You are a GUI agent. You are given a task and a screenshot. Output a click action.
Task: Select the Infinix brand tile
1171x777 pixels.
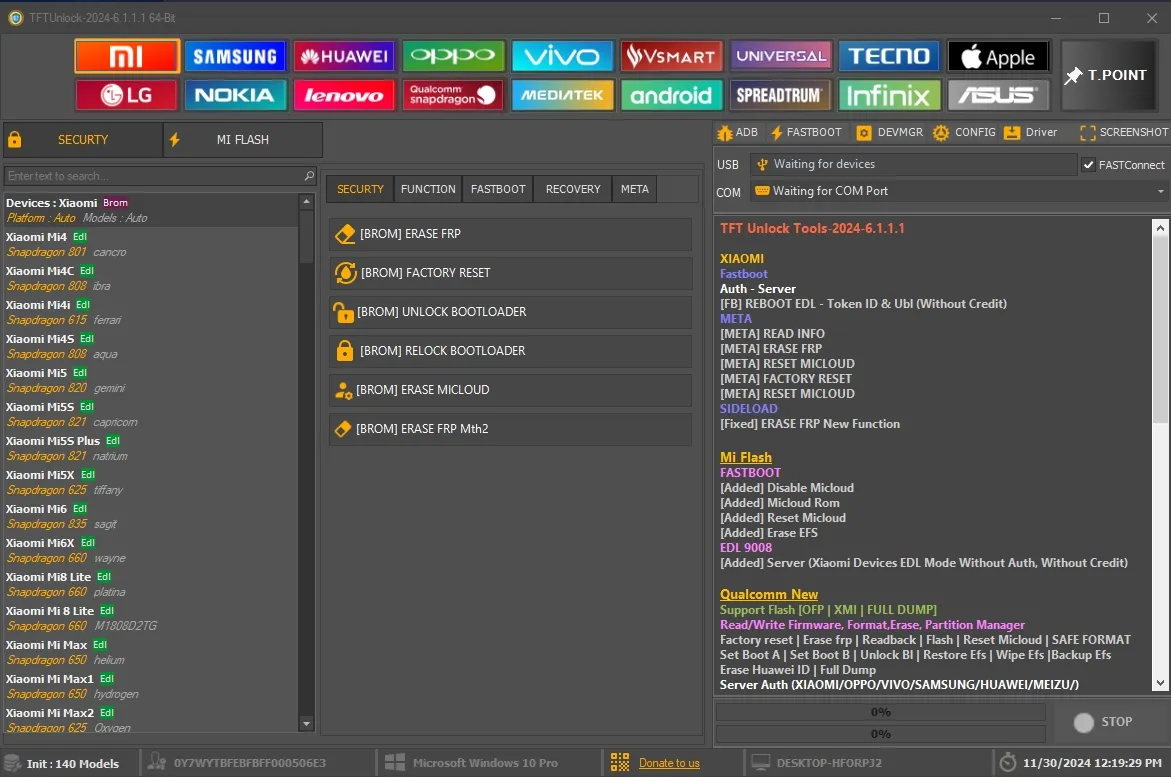click(889, 95)
